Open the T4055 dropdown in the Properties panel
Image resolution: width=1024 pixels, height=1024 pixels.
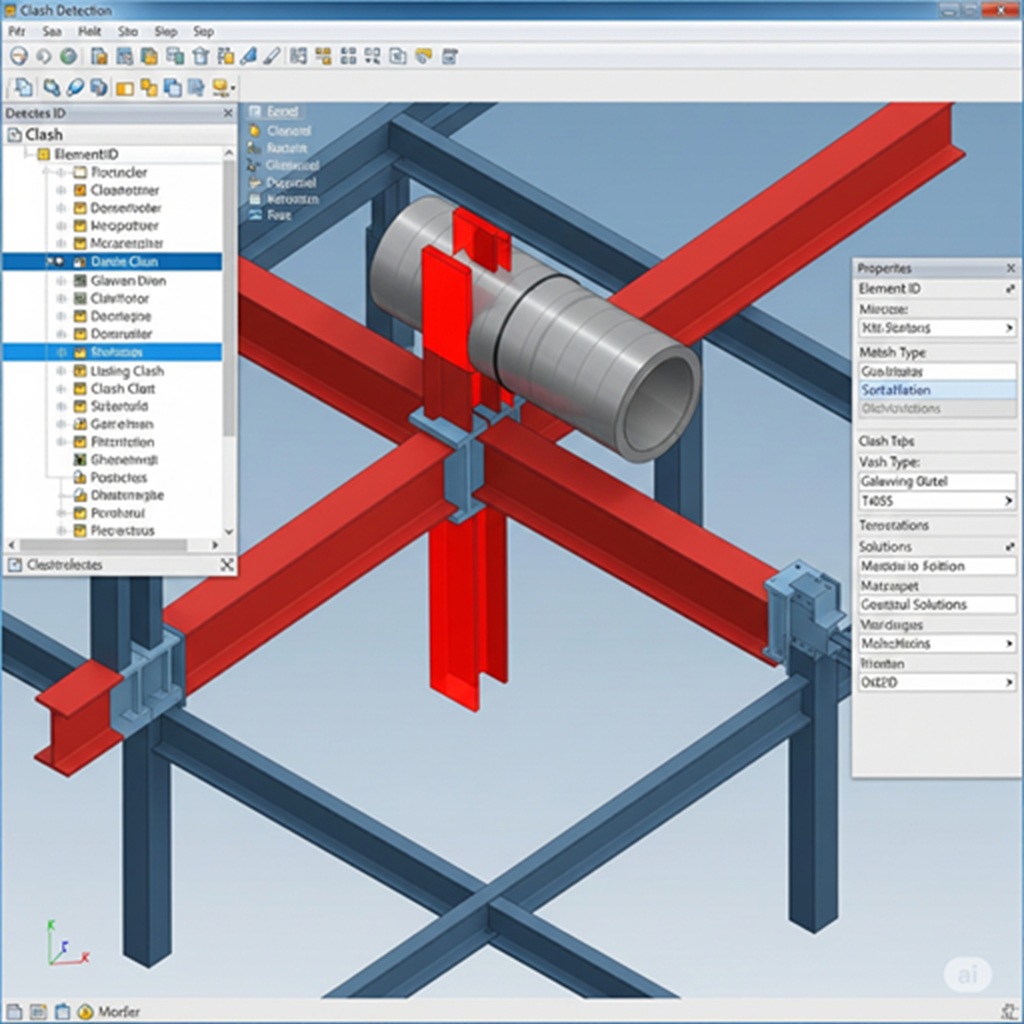[1008, 501]
